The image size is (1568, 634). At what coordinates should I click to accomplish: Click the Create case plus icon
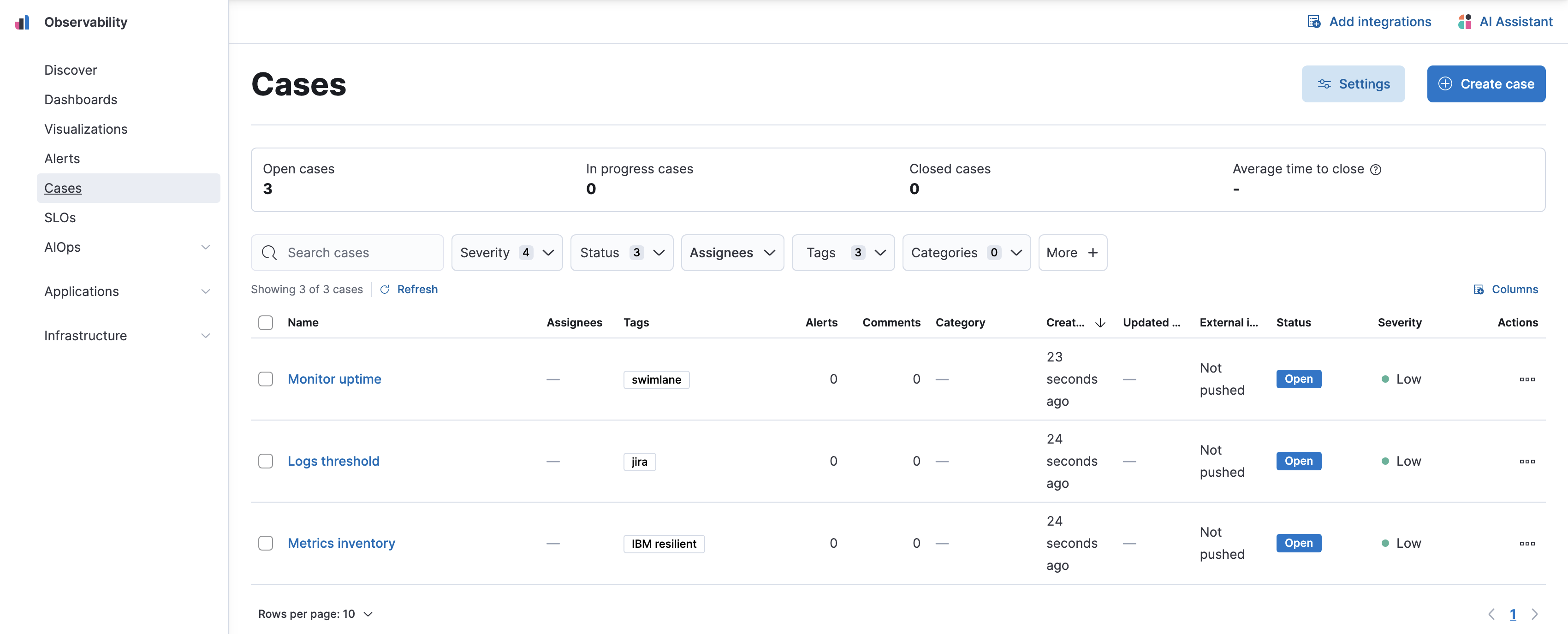(x=1445, y=83)
